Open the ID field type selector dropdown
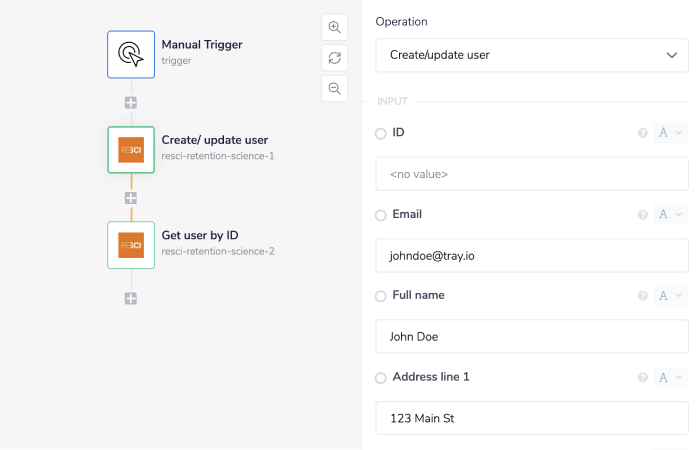Screen dimensions: 700x450 pos(670,133)
